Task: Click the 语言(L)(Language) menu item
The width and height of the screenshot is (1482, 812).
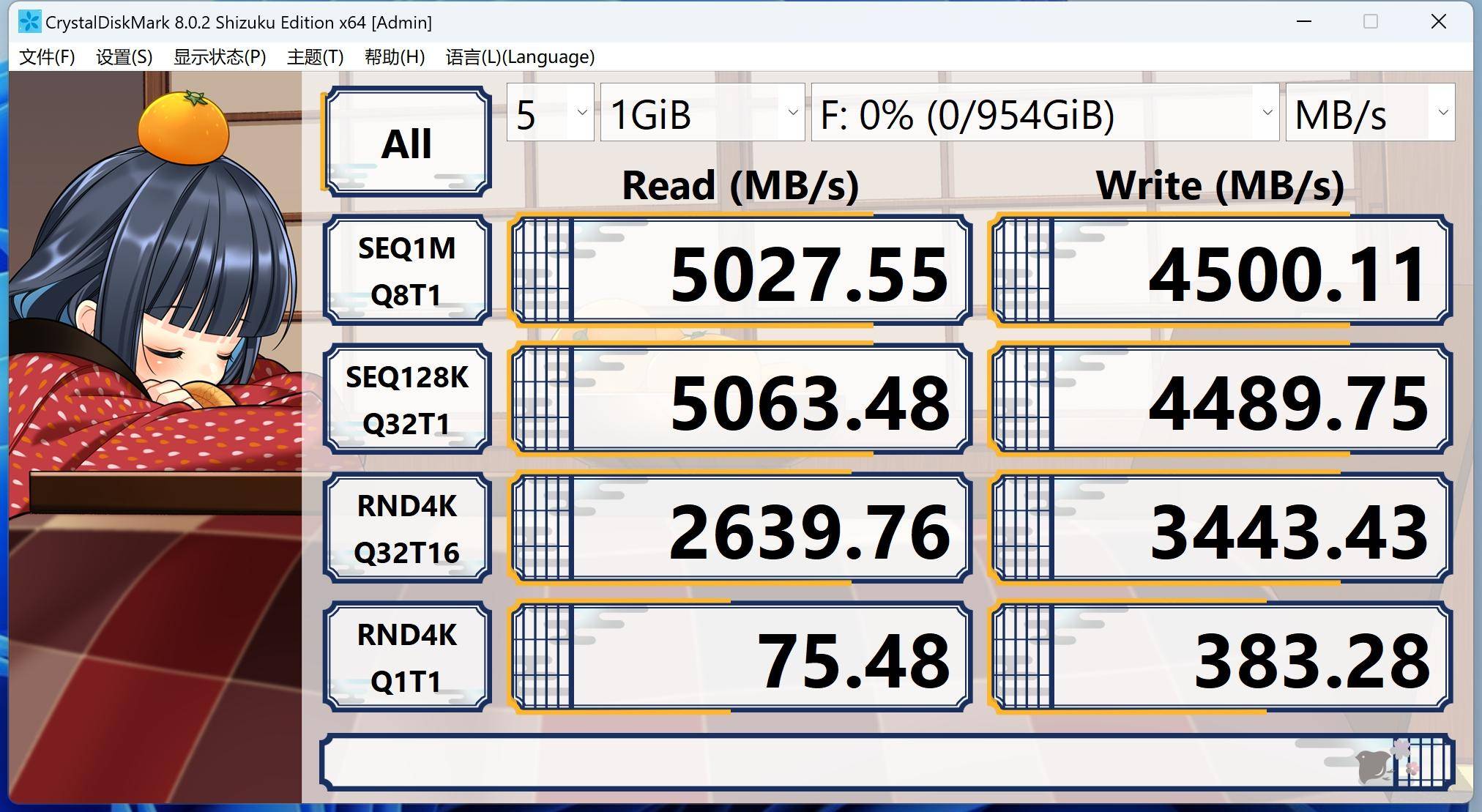Action: (x=521, y=56)
